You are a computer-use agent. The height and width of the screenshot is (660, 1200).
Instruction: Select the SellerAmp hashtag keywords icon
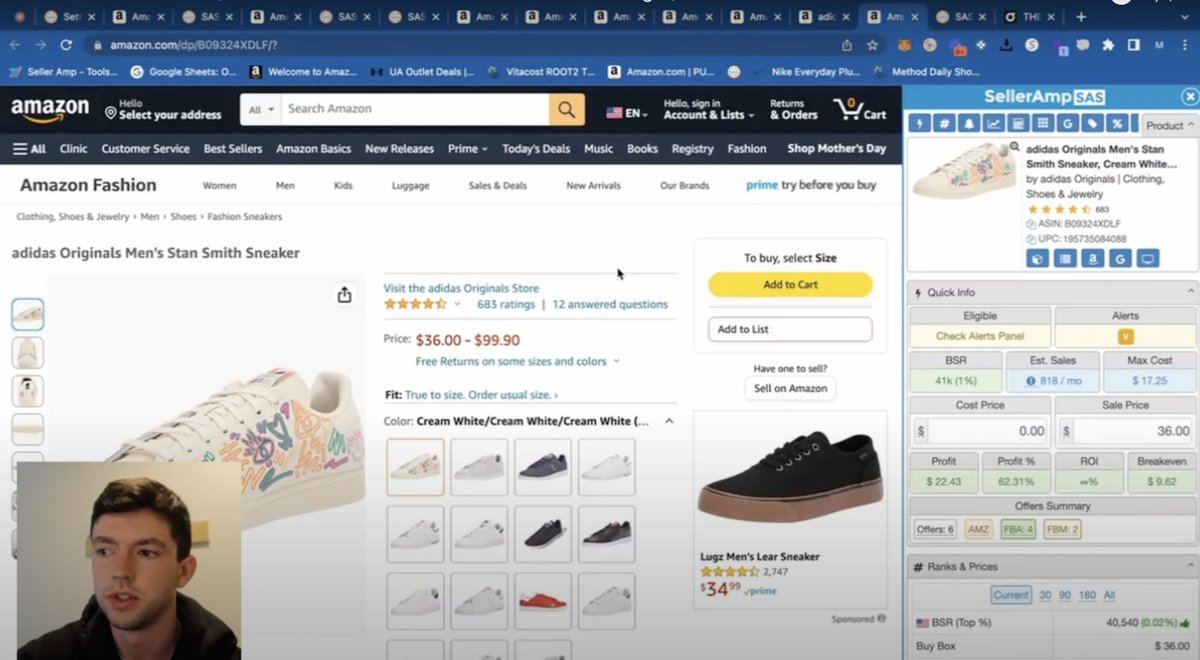coord(944,123)
